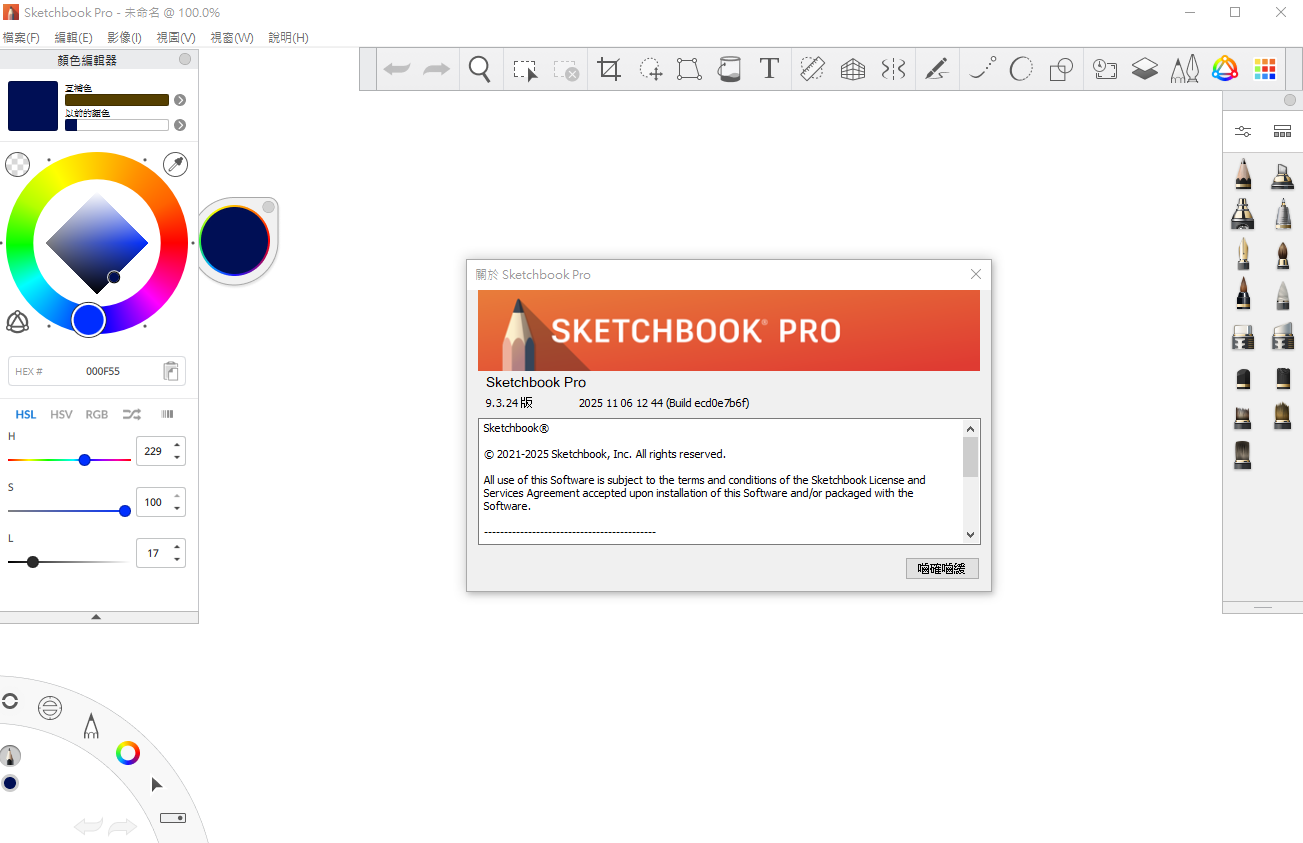This screenshot has width=1303, height=843.
Task: Open the Color Library grid icon
Action: point(1265,69)
